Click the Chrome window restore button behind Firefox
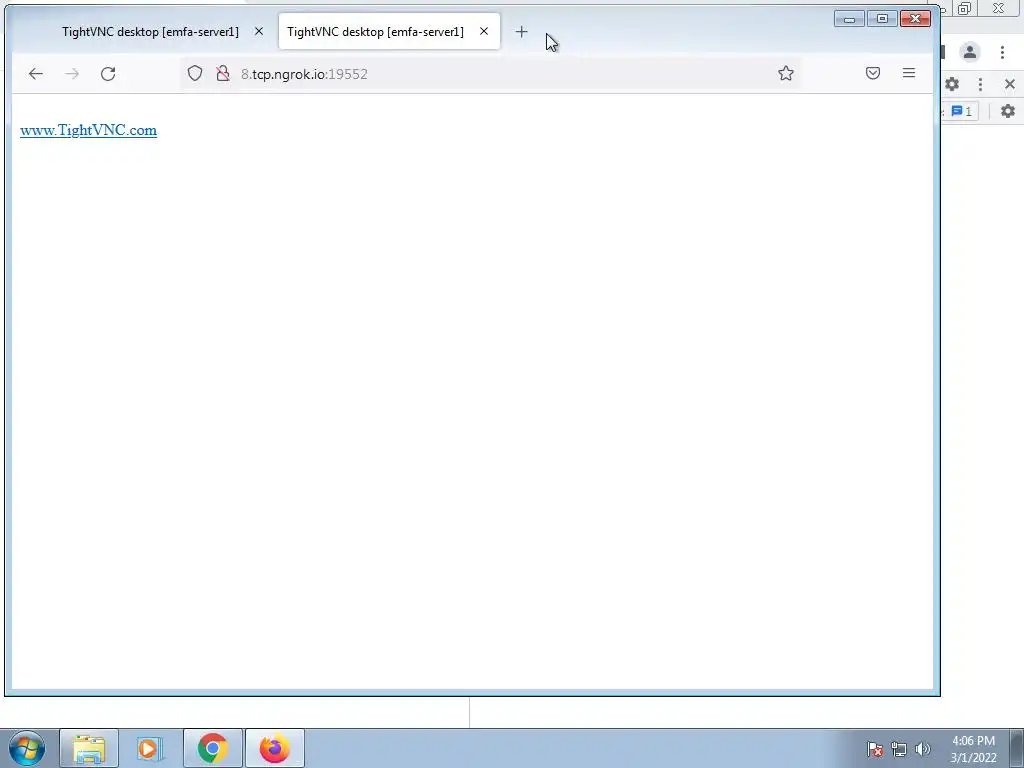Image resolution: width=1024 pixels, height=768 pixels. [x=965, y=8]
